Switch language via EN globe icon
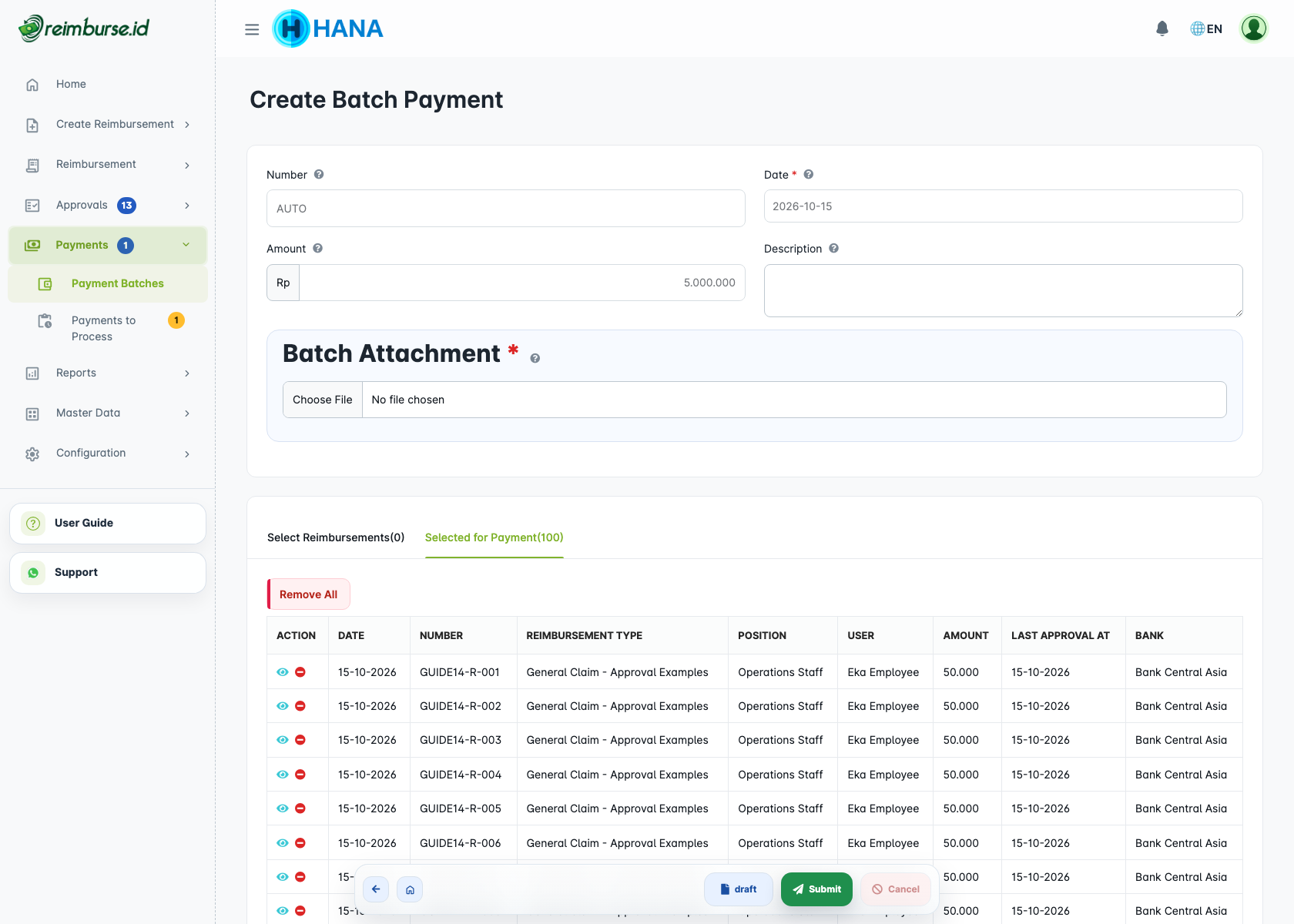 (x=1206, y=28)
